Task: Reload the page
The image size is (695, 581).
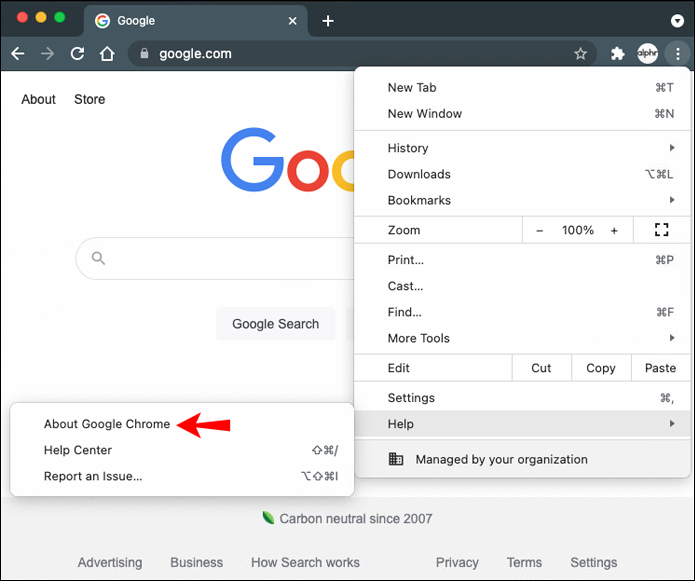Action: (77, 54)
